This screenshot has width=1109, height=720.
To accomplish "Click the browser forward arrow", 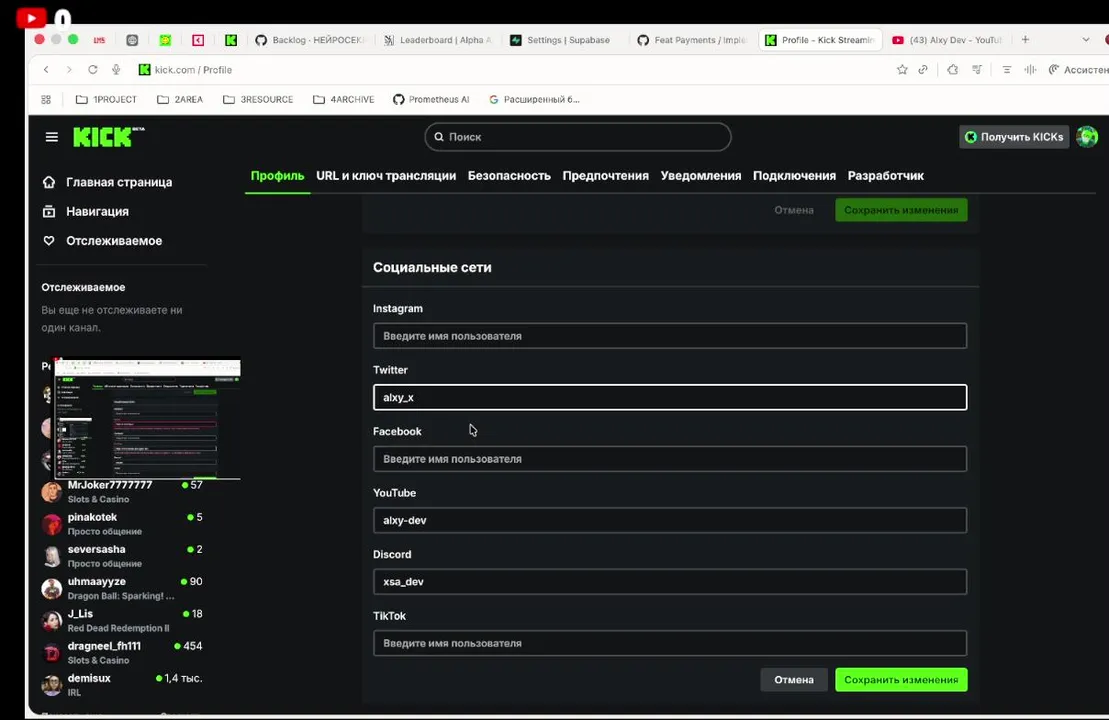I will (x=69, y=69).
